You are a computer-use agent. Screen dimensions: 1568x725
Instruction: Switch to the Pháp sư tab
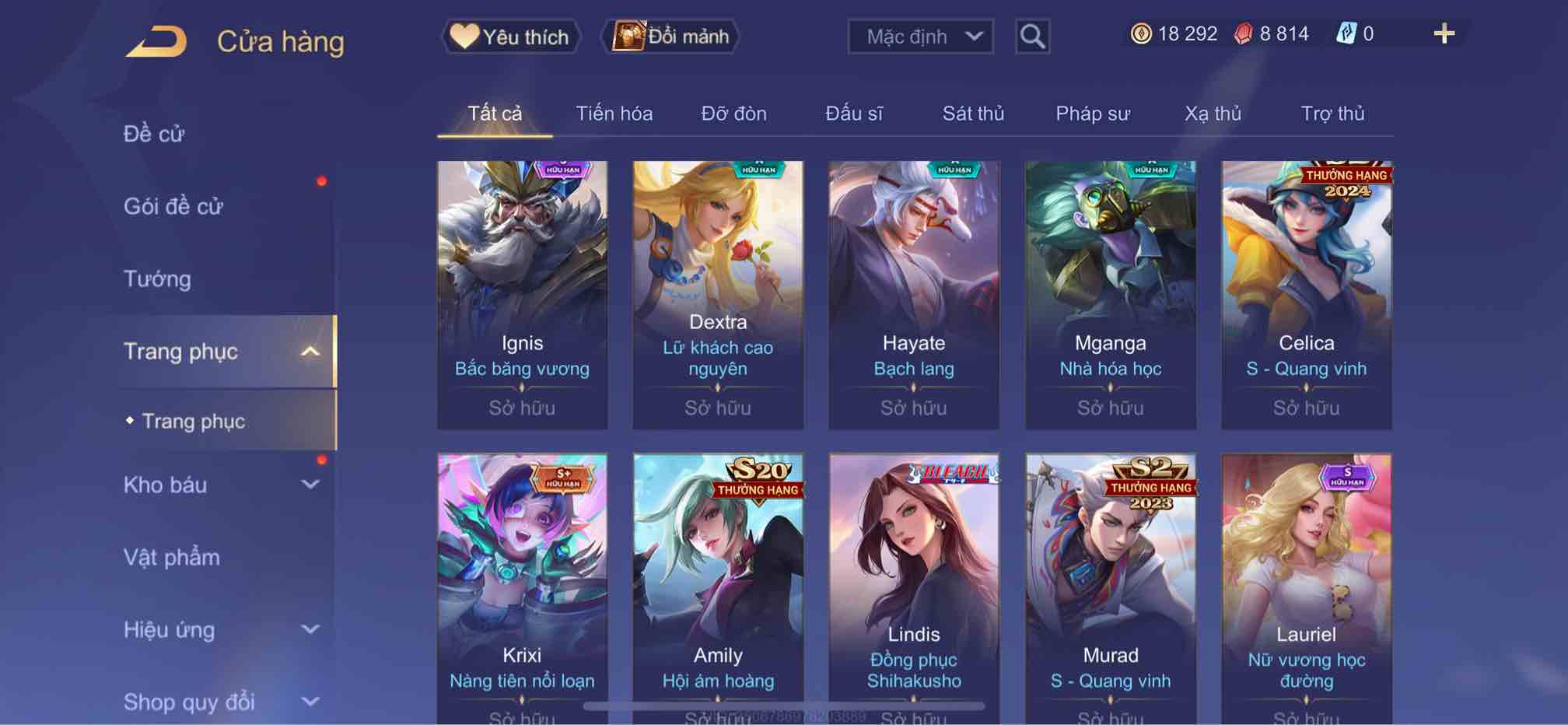[1092, 114]
